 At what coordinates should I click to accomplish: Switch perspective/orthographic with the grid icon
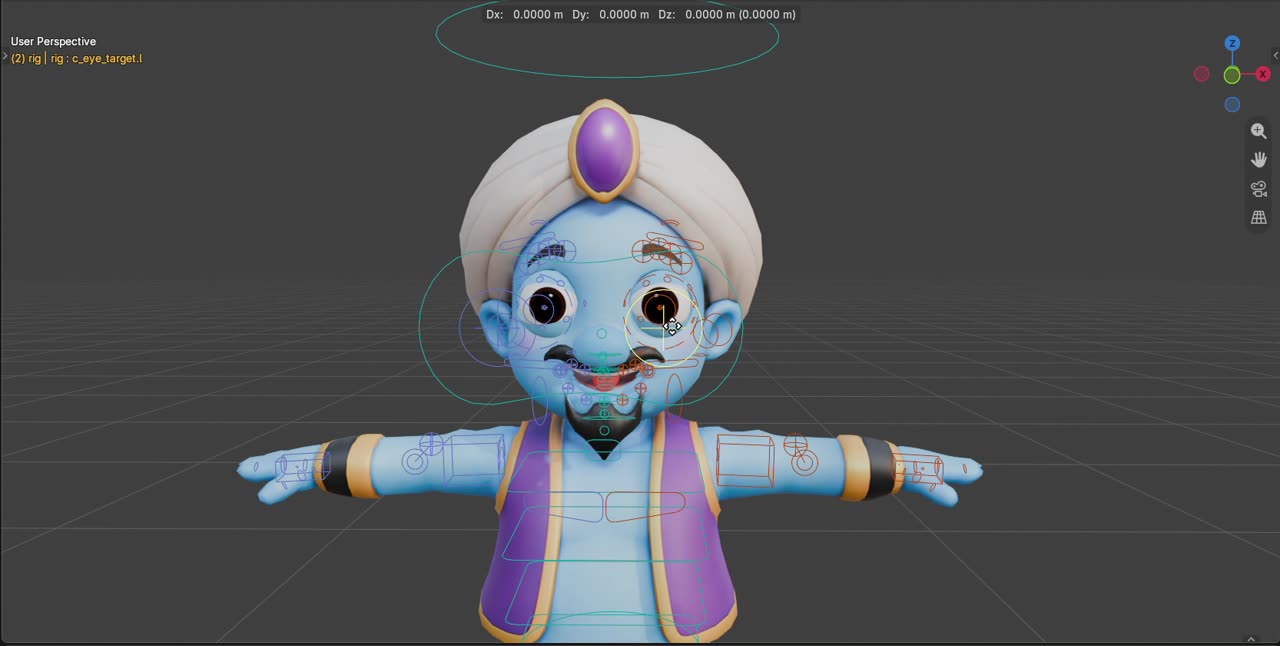[x=1258, y=217]
